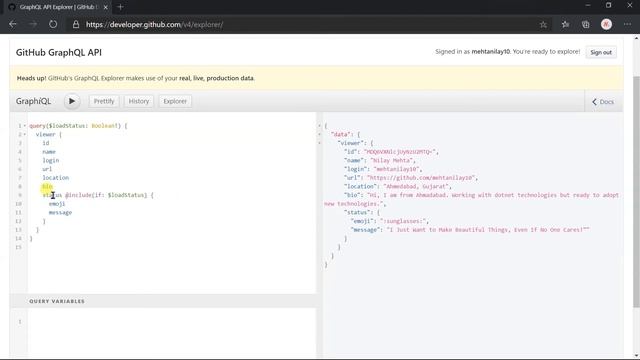Bookmark this page with the star icon
This screenshot has width=640, height=360.
click(x=543, y=24)
